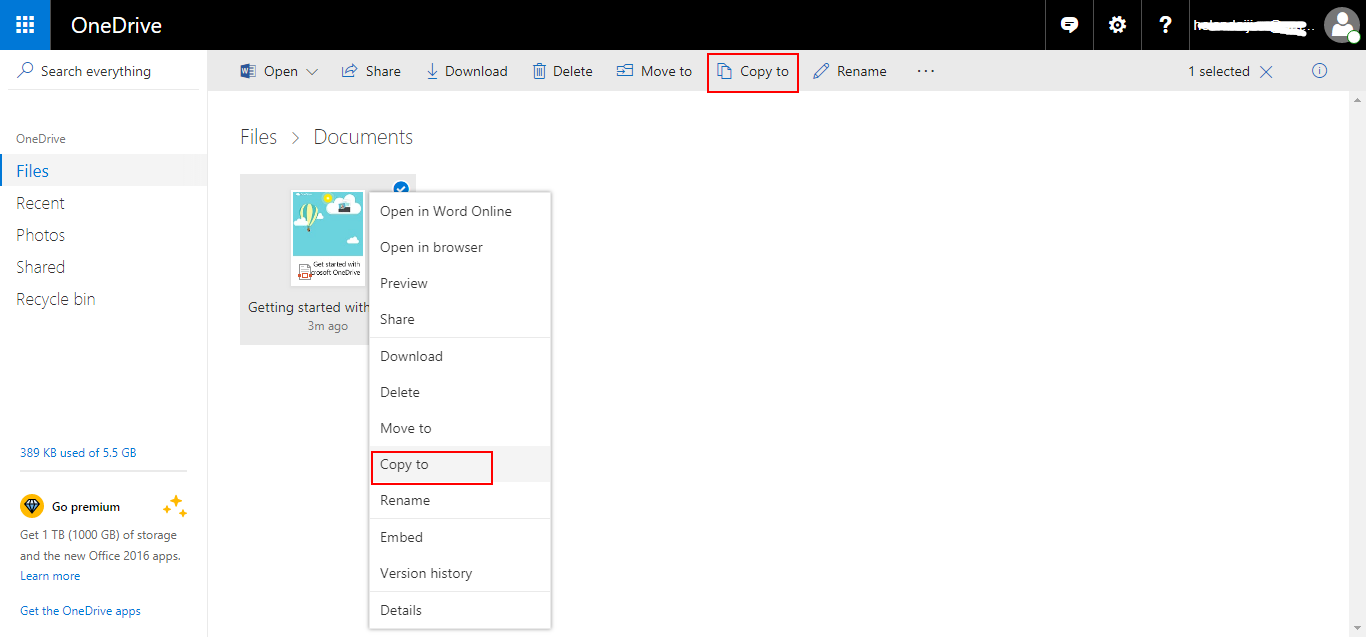1366x637 pixels.
Task: Click the Learn more link
Action: click(x=50, y=576)
